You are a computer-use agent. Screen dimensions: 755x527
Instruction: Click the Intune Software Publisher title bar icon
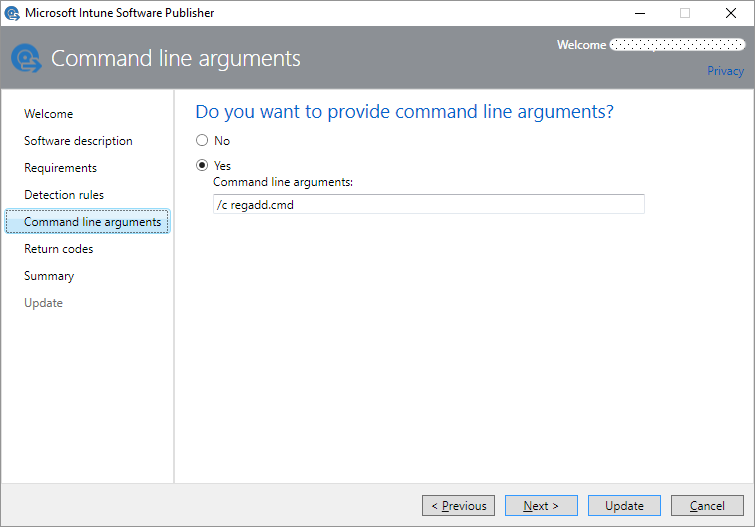pyautogui.click(x=12, y=13)
